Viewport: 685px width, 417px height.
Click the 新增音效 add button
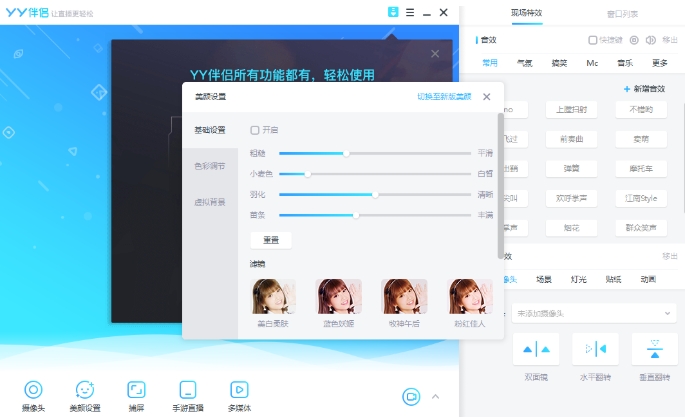click(x=644, y=89)
